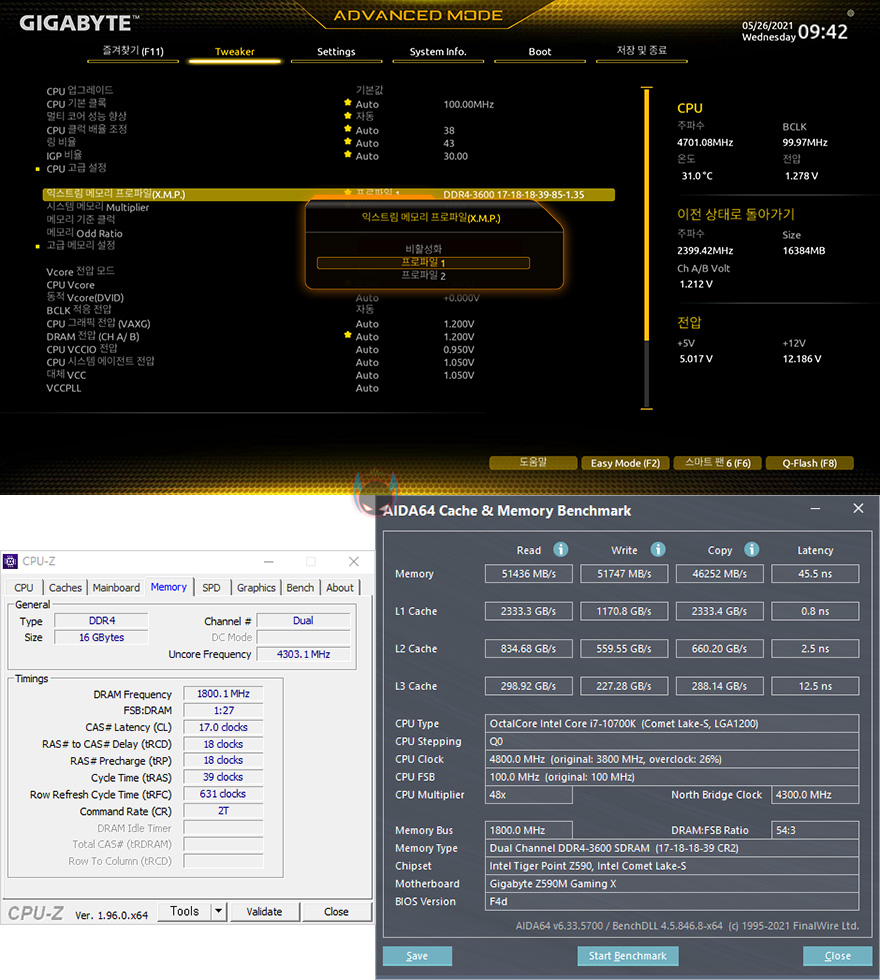Click the Motherboard Gigabyte Z590M Gaming X field
The height and width of the screenshot is (980, 880).
click(671, 884)
